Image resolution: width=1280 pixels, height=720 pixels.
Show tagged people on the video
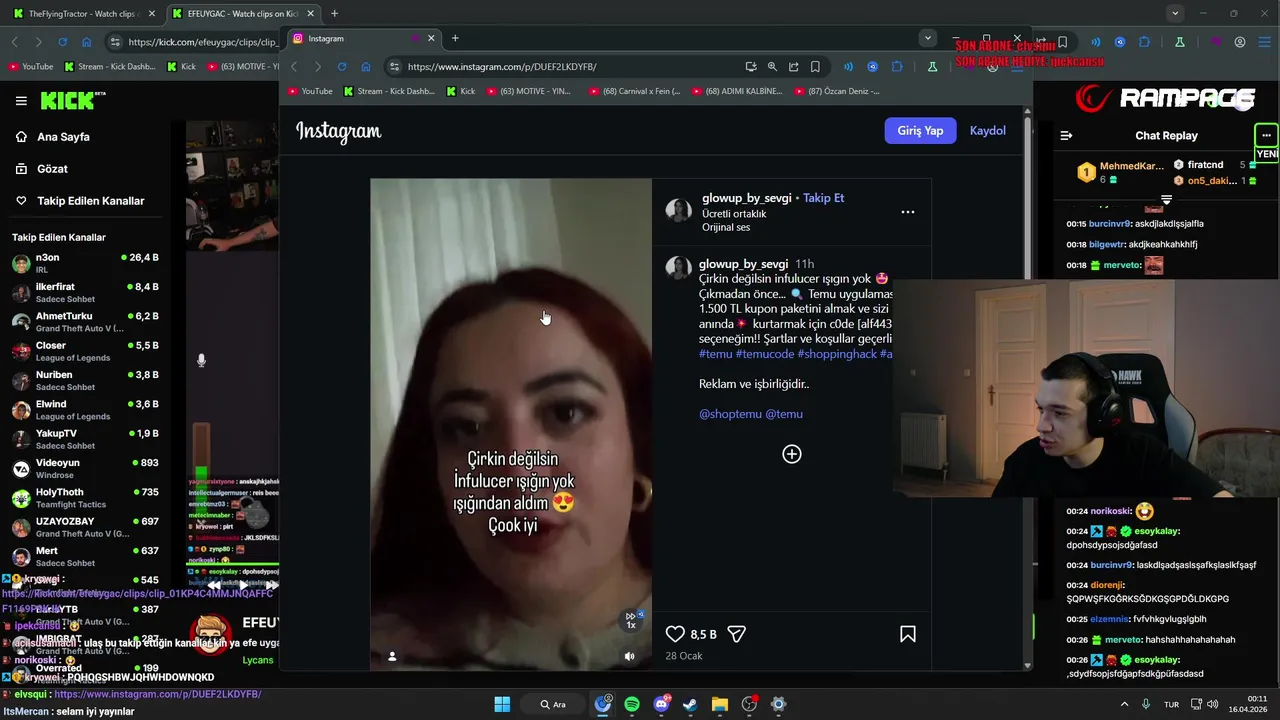(x=392, y=656)
